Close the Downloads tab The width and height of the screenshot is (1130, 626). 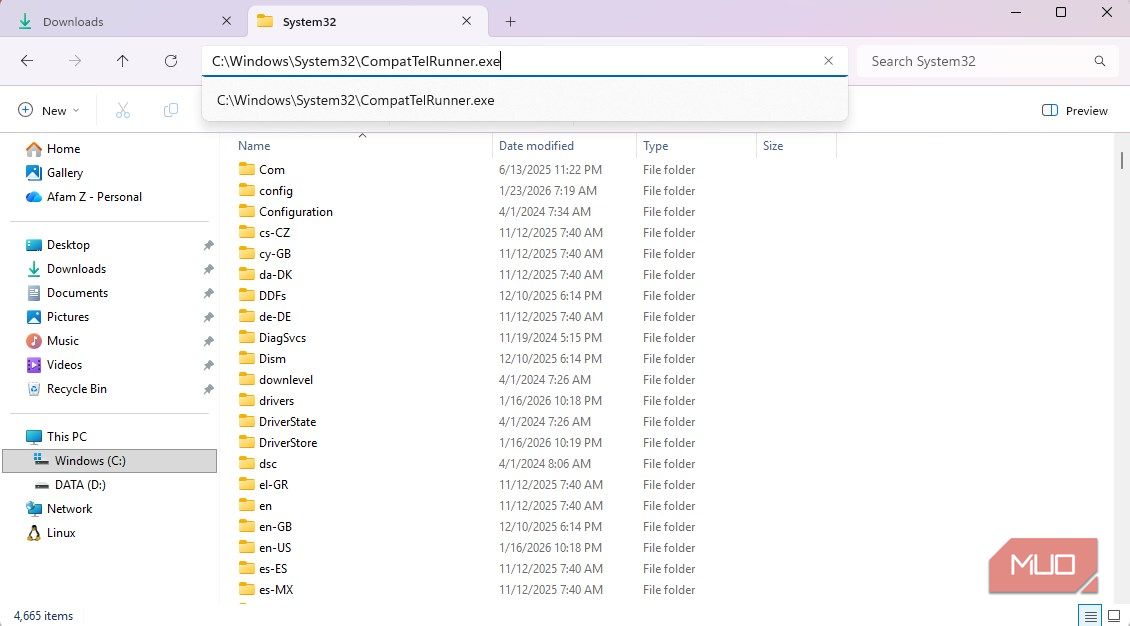226,21
